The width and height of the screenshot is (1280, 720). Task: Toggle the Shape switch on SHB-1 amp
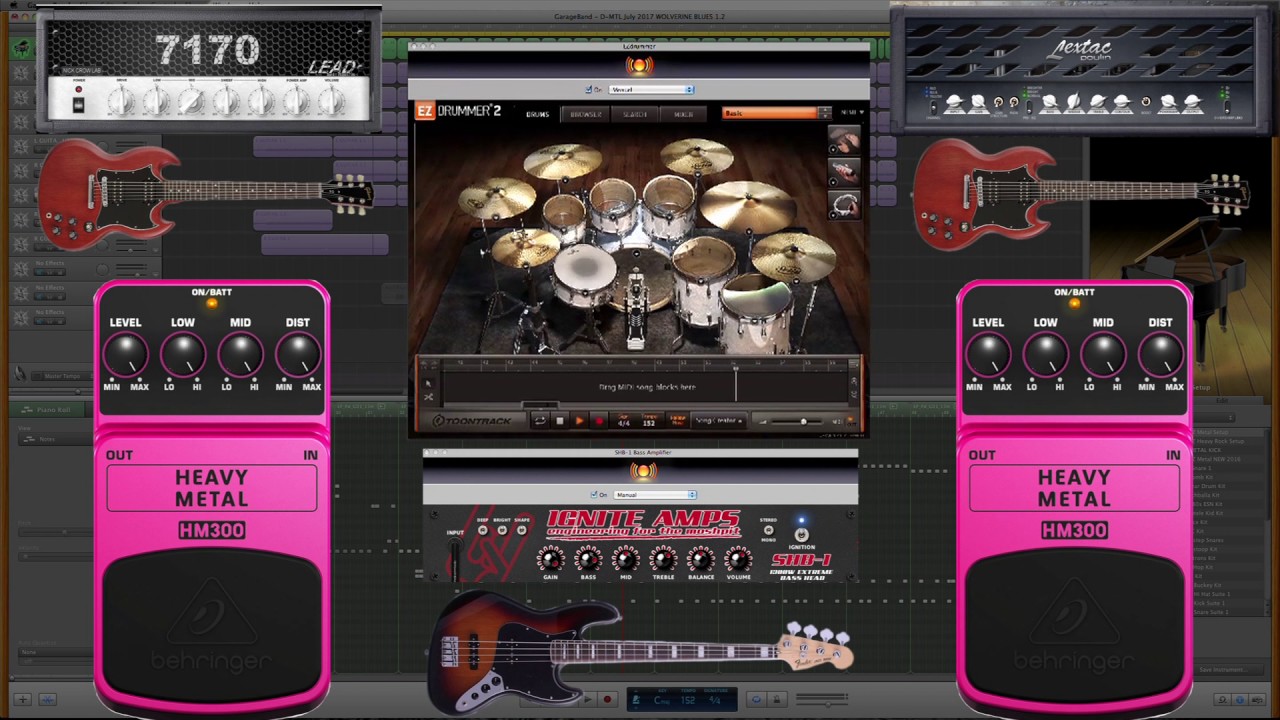point(521,531)
